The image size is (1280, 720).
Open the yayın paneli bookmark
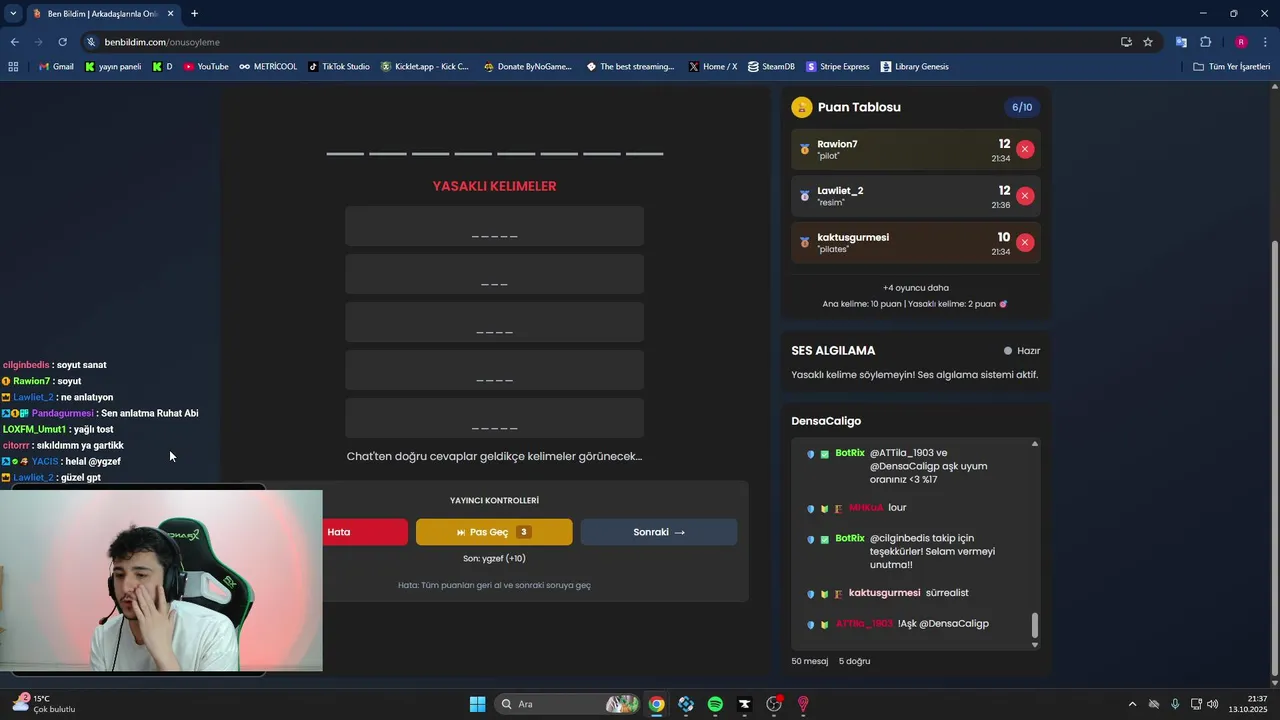(113, 66)
